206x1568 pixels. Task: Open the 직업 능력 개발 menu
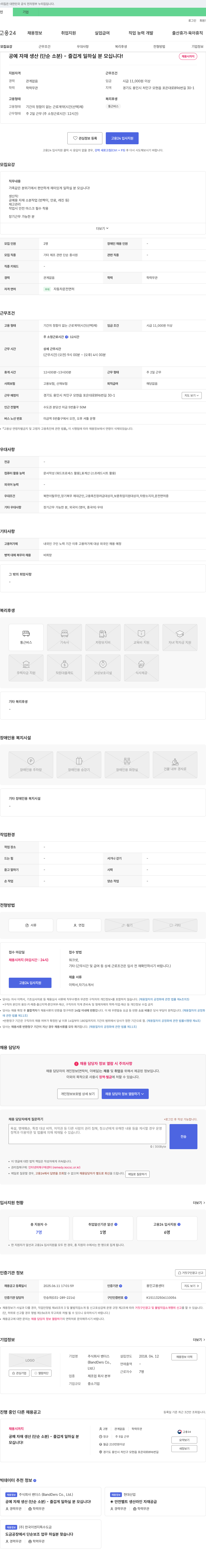coord(141,33)
